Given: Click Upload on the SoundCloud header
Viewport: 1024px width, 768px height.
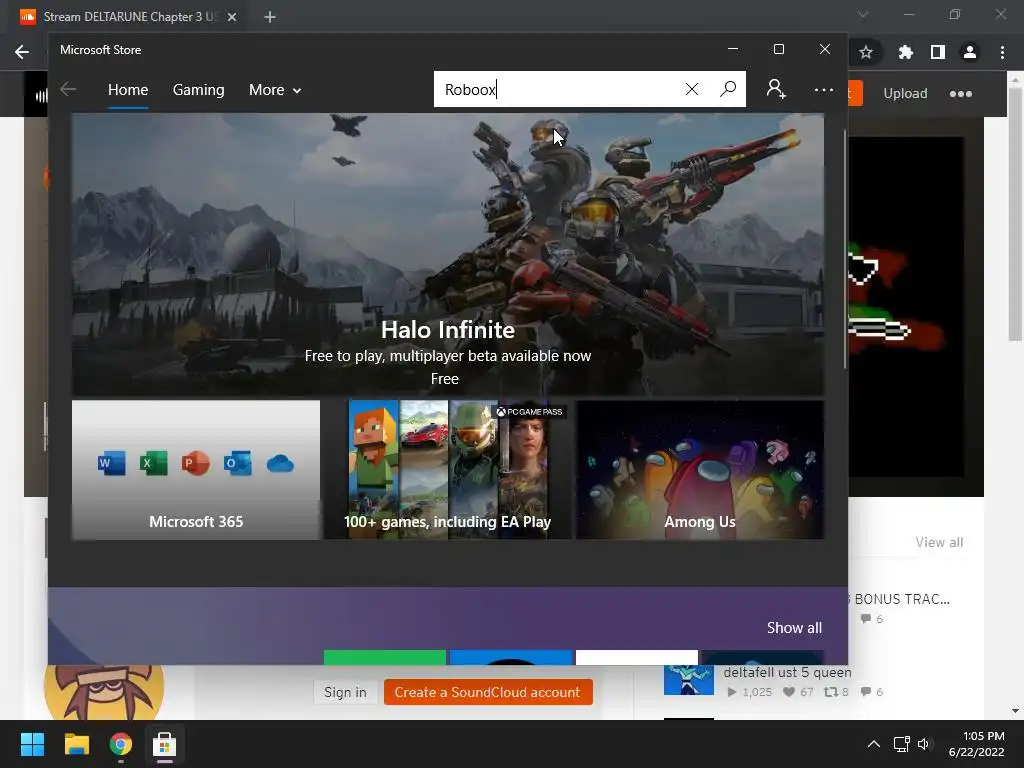Looking at the screenshot, I should [x=905, y=93].
